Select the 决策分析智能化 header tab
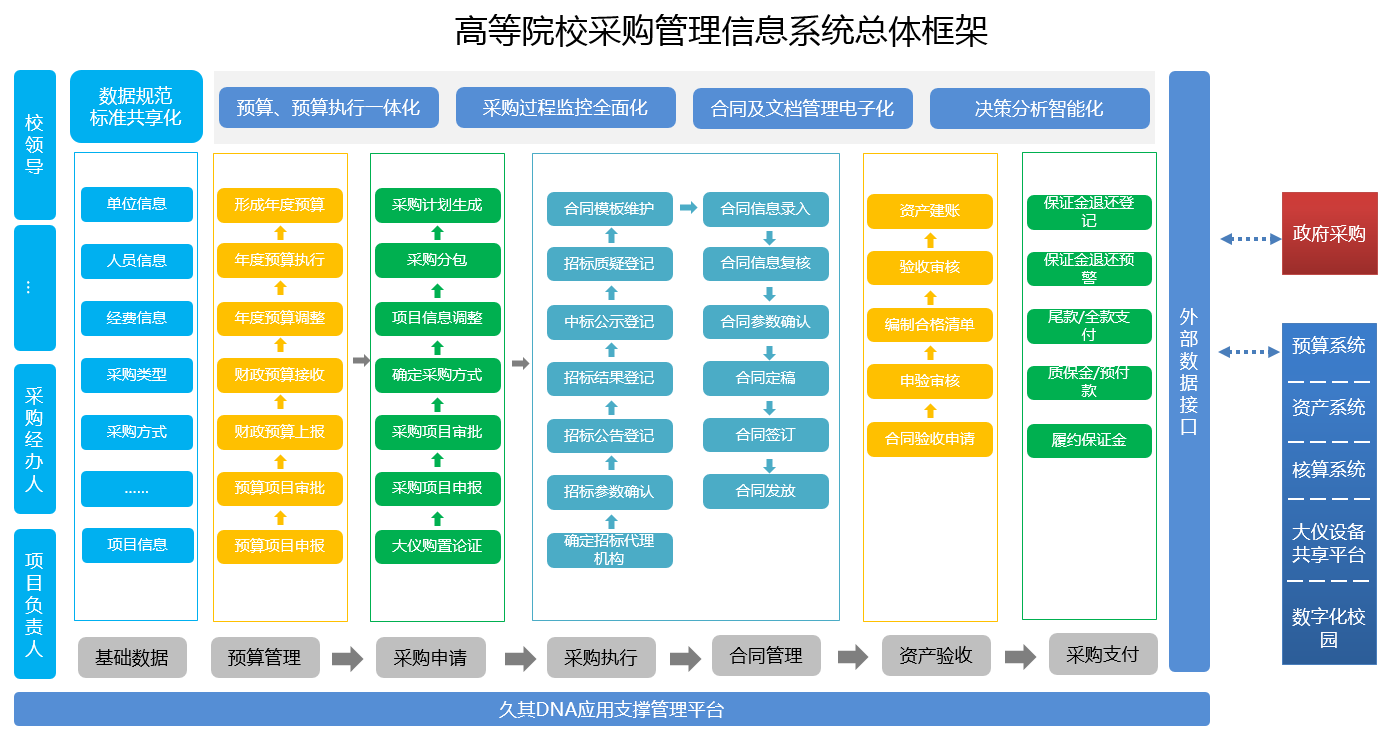Image resolution: width=1395 pixels, height=739 pixels. (1039, 108)
